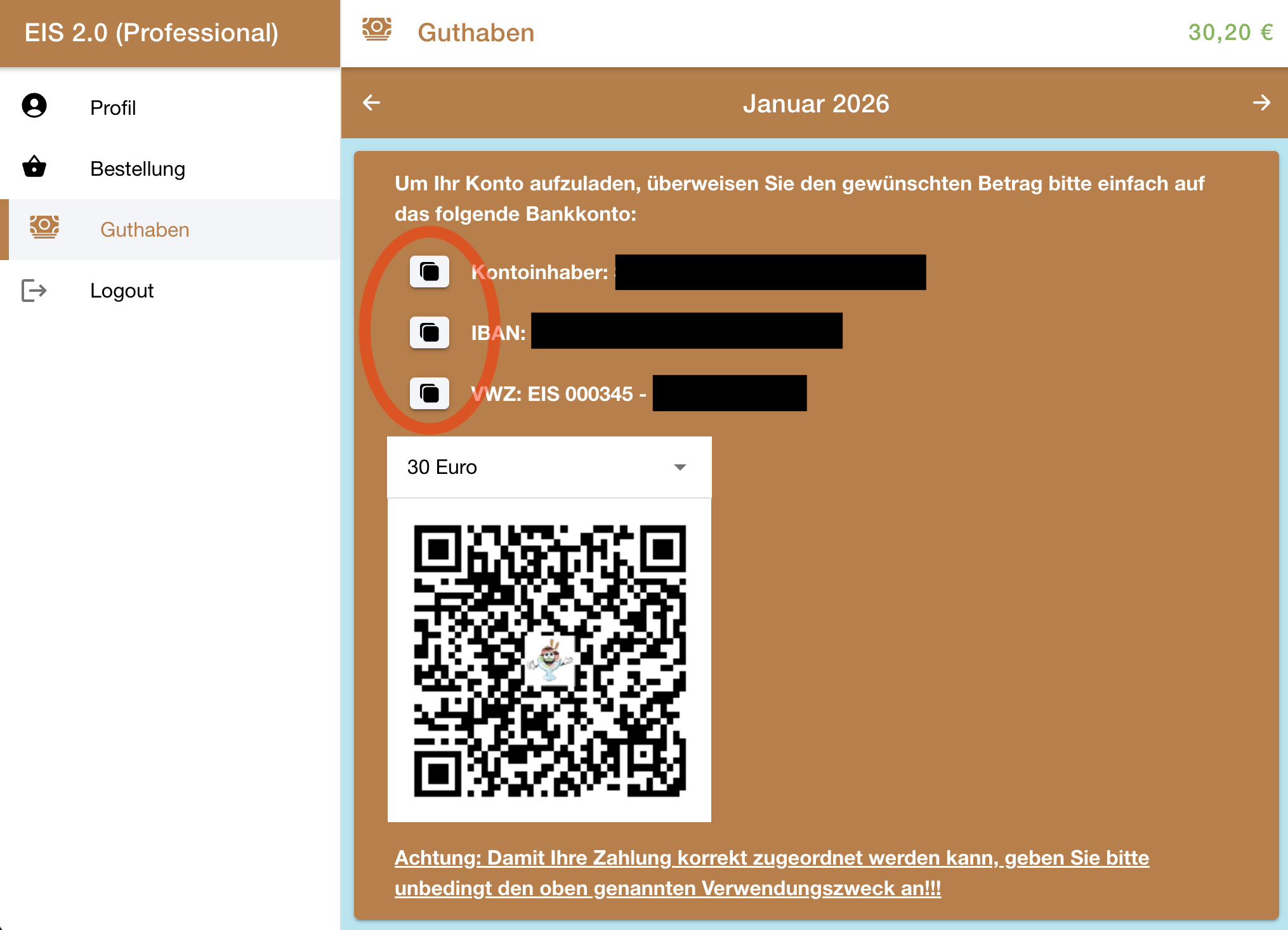Copy the Kontoinhaber account holder name
The width and height of the screenshot is (1288, 930).
click(x=430, y=272)
